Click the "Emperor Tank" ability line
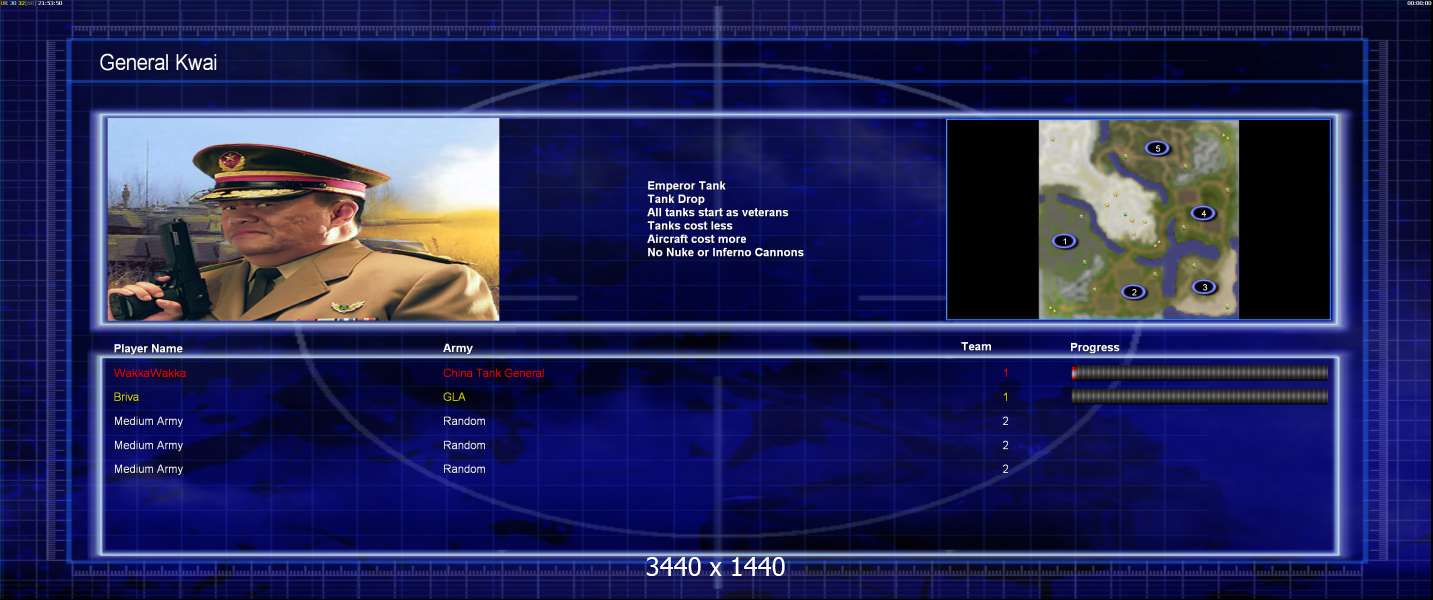The image size is (1433, 600). pos(686,186)
